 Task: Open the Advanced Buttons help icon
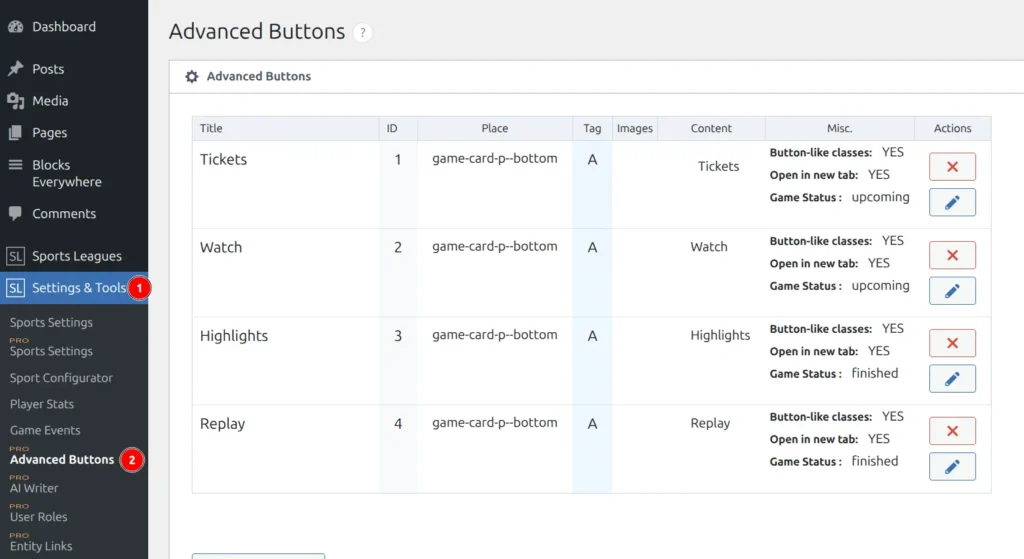tap(362, 32)
